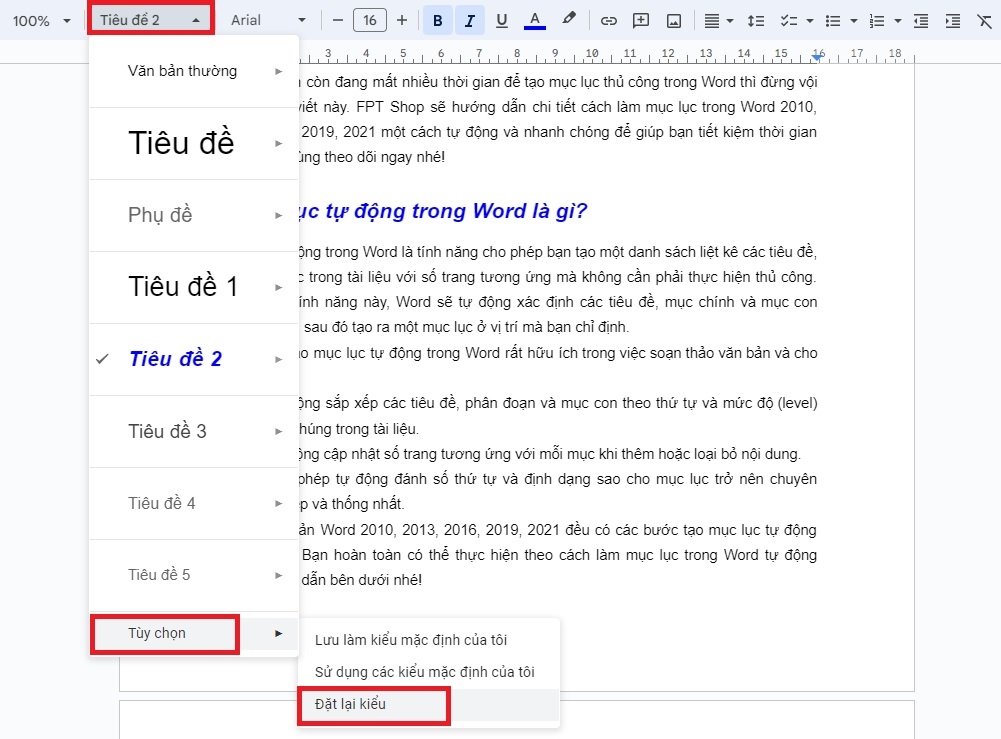Open the text color picker

(x=534, y=20)
